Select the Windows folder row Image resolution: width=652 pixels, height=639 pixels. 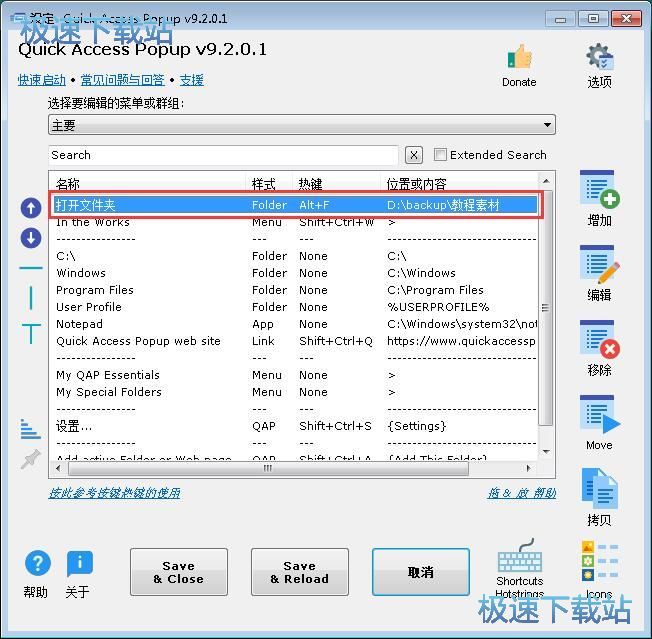tap(295, 273)
